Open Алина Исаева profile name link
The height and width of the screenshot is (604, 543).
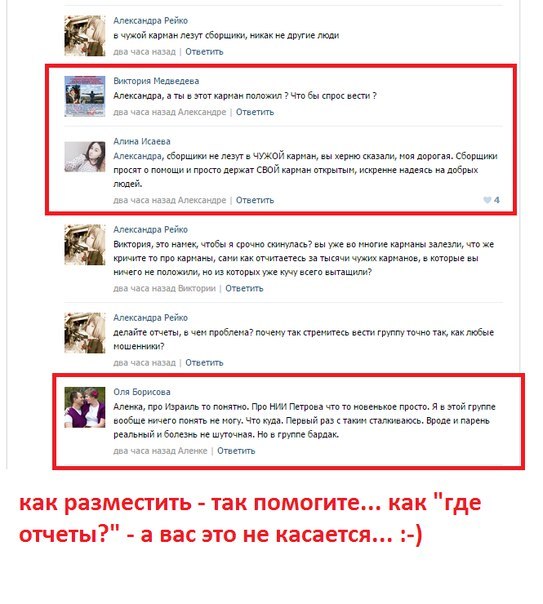(x=142, y=141)
